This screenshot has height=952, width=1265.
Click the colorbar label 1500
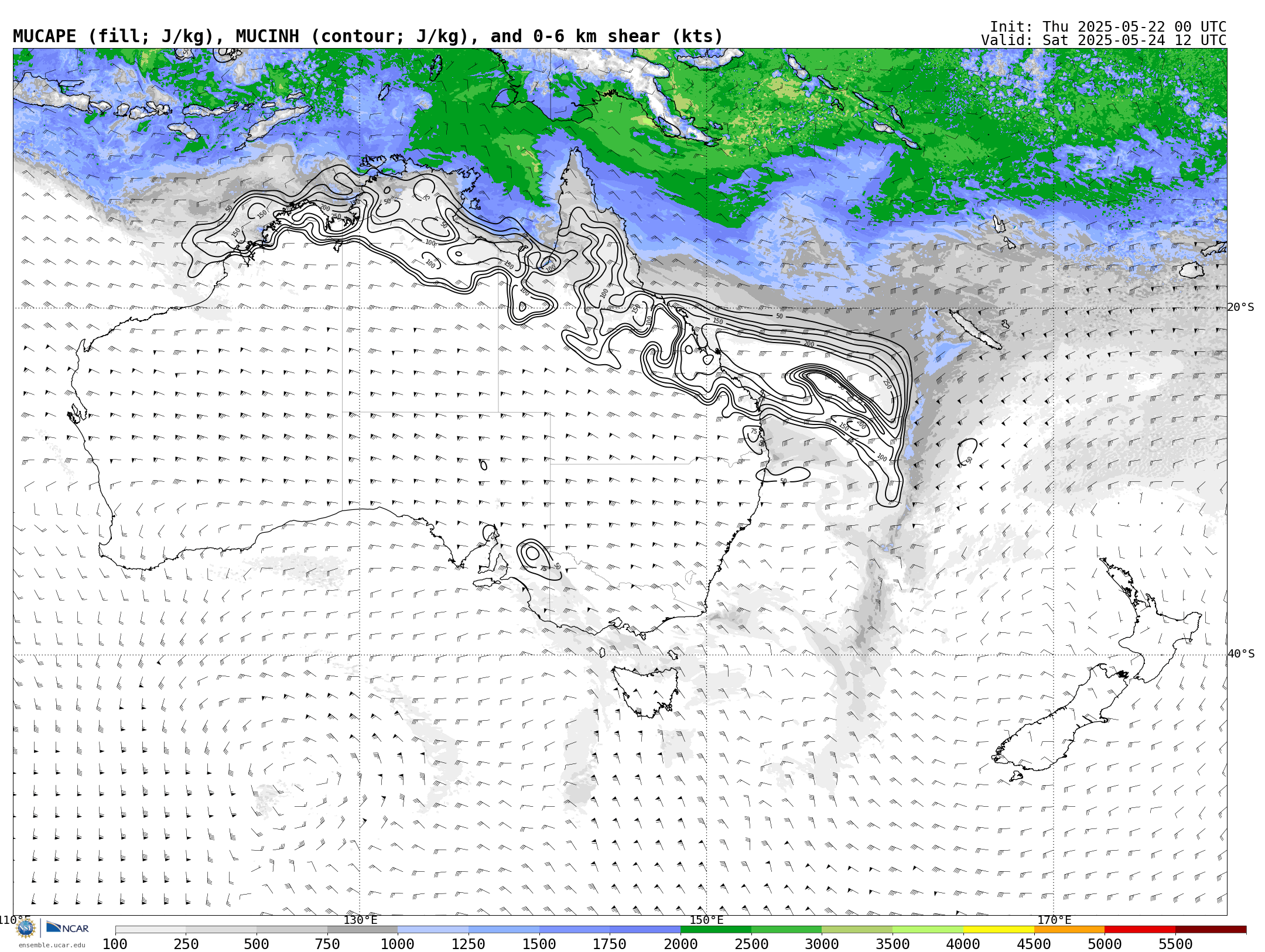[x=539, y=944]
